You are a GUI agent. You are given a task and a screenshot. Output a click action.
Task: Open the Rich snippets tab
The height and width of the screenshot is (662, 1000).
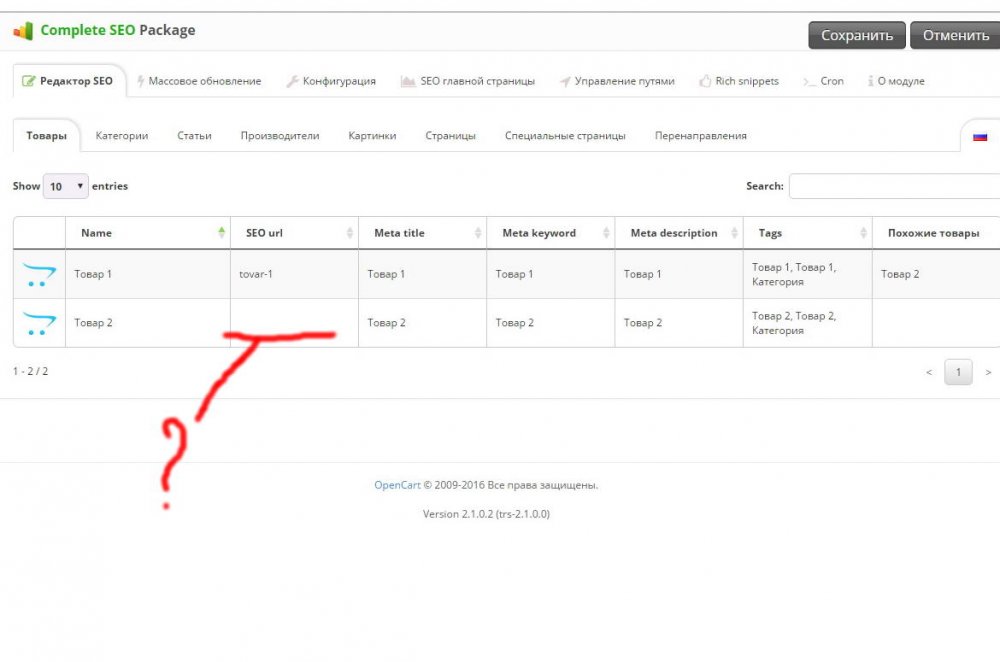(739, 81)
